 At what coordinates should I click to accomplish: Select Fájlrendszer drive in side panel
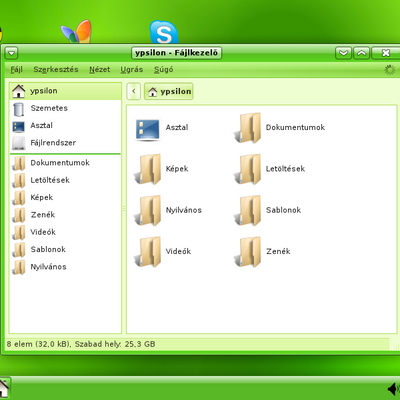pyautogui.click(x=65, y=143)
